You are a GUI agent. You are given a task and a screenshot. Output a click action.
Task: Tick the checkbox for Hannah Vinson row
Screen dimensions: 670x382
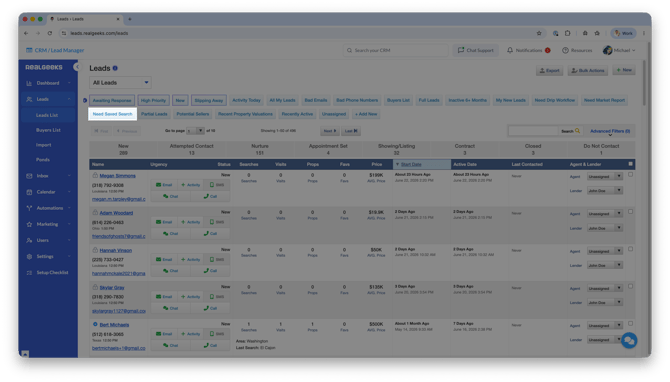(630, 249)
